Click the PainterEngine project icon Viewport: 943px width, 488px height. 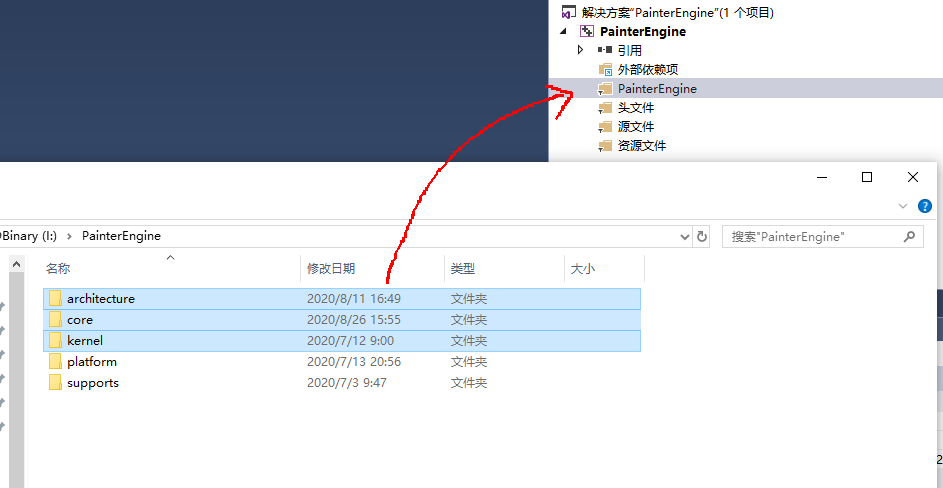[x=587, y=32]
